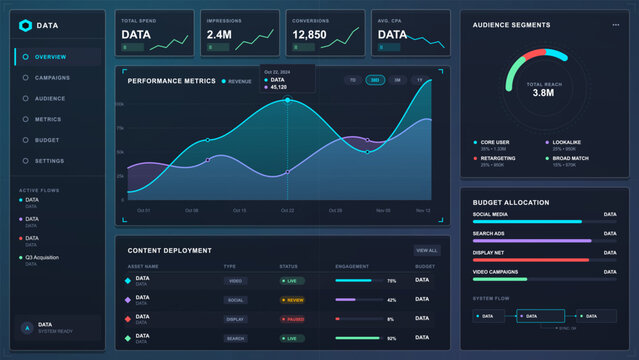Click the cyan Revenue legend dot
Viewport: 639px width, 360px height.
click(224, 81)
